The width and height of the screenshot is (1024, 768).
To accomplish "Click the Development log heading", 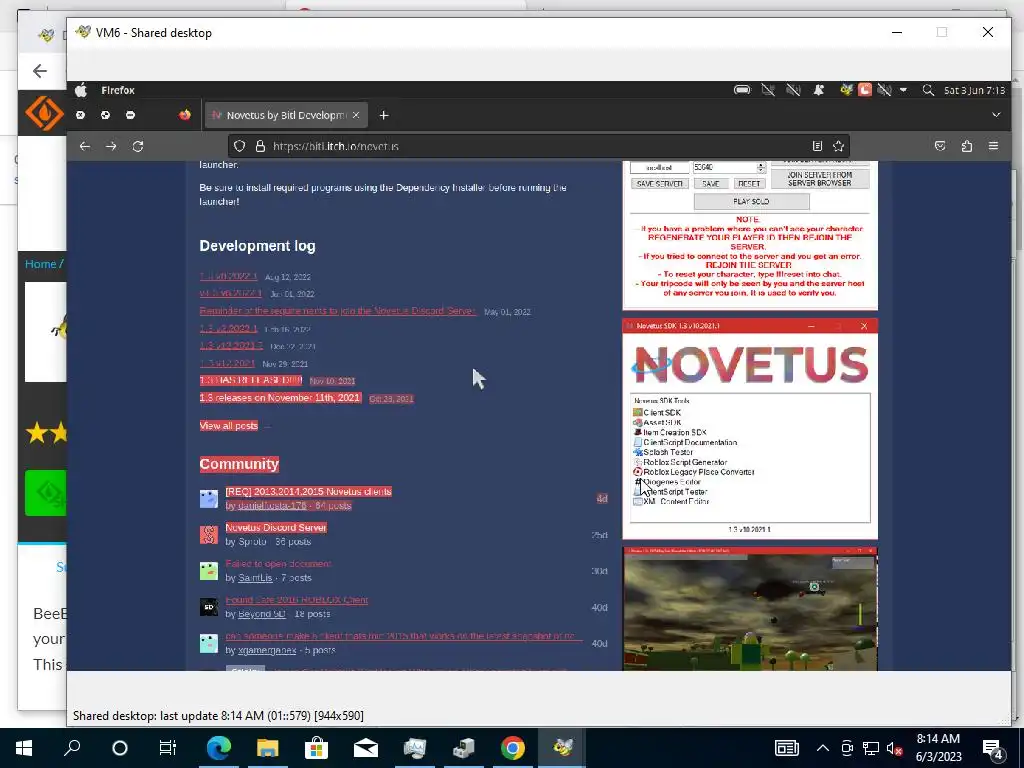I will (x=257, y=246).
